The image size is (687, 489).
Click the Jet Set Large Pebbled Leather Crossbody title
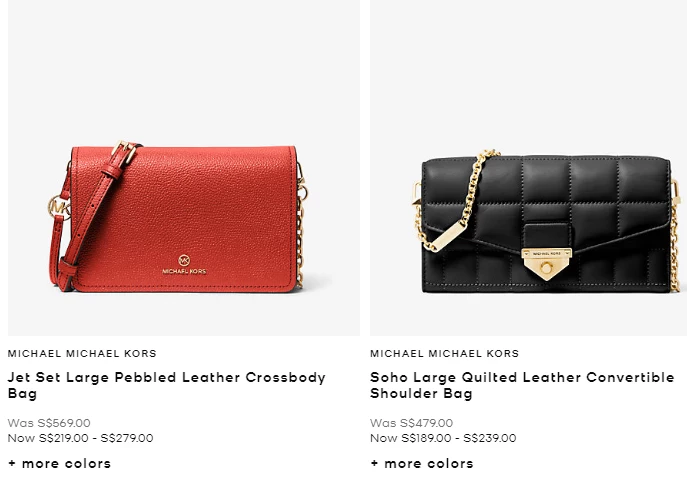(166, 385)
